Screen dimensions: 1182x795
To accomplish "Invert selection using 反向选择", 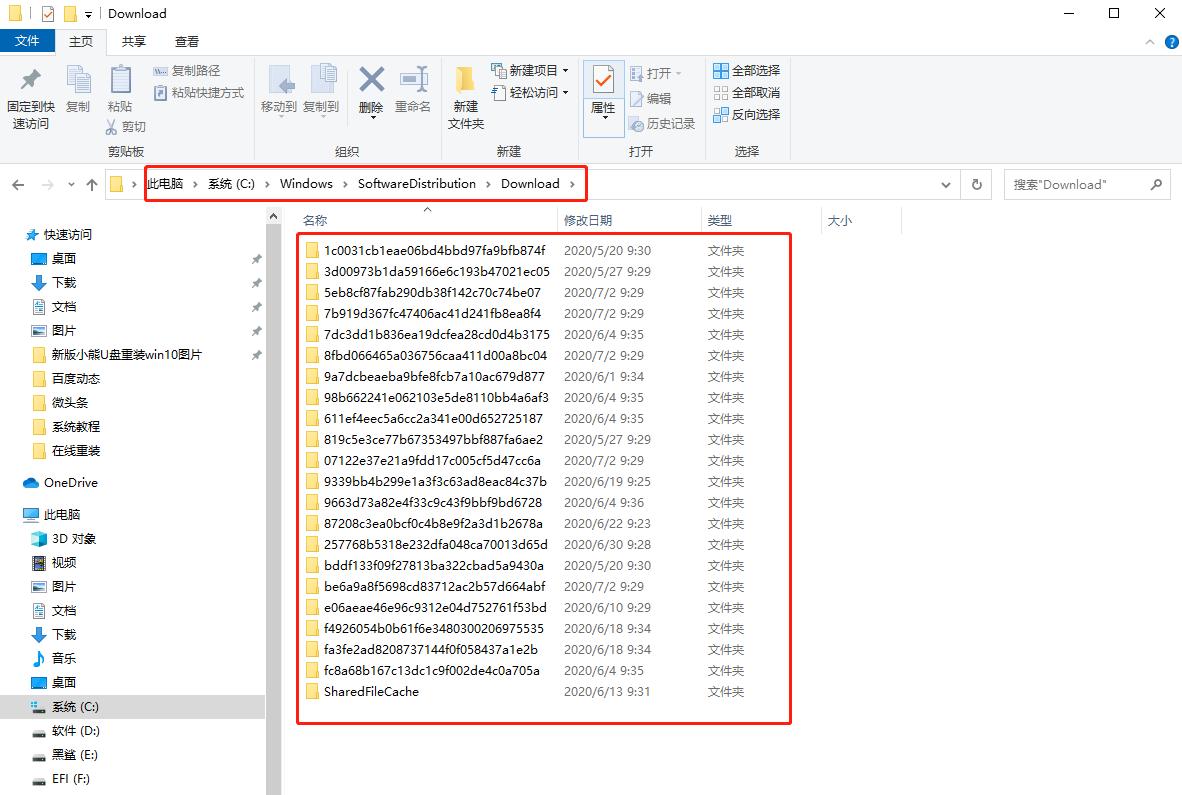I will click(745, 113).
